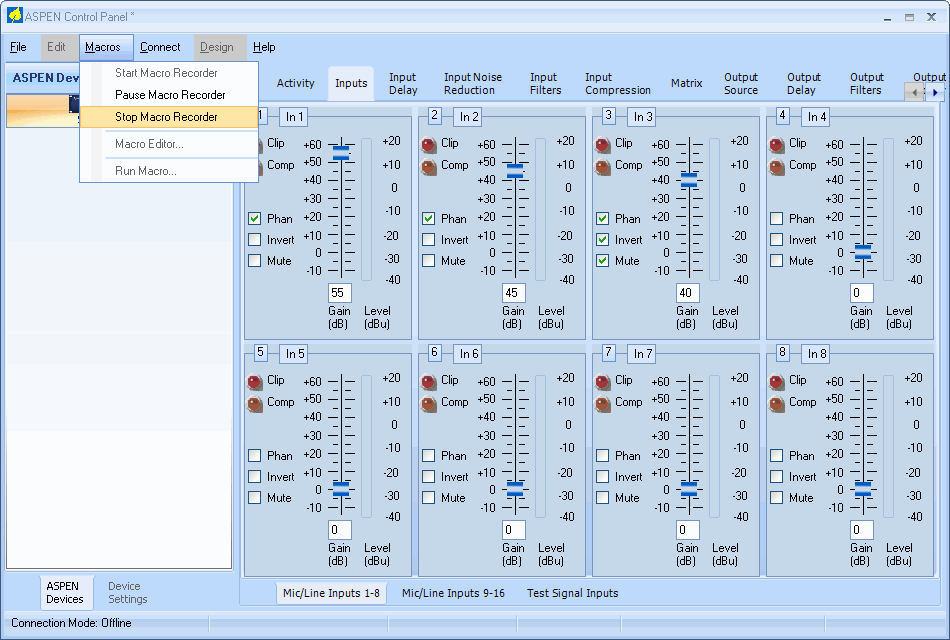Viewport: 950px width, 640px height.
Task: Open the Connect menu
Action: [160, 47]
